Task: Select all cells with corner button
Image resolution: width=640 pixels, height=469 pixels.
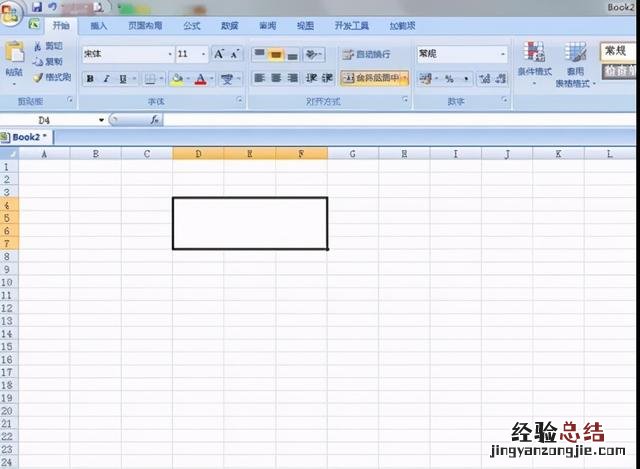Action: pos(9,153)
